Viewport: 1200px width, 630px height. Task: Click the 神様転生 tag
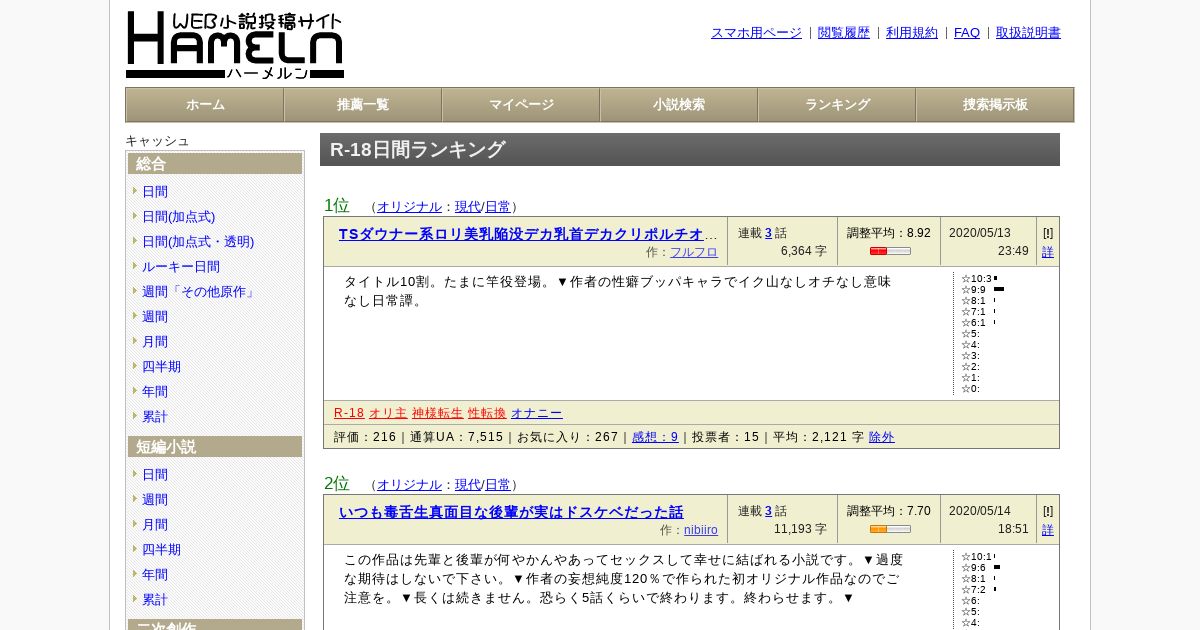[x=438, y=413]
